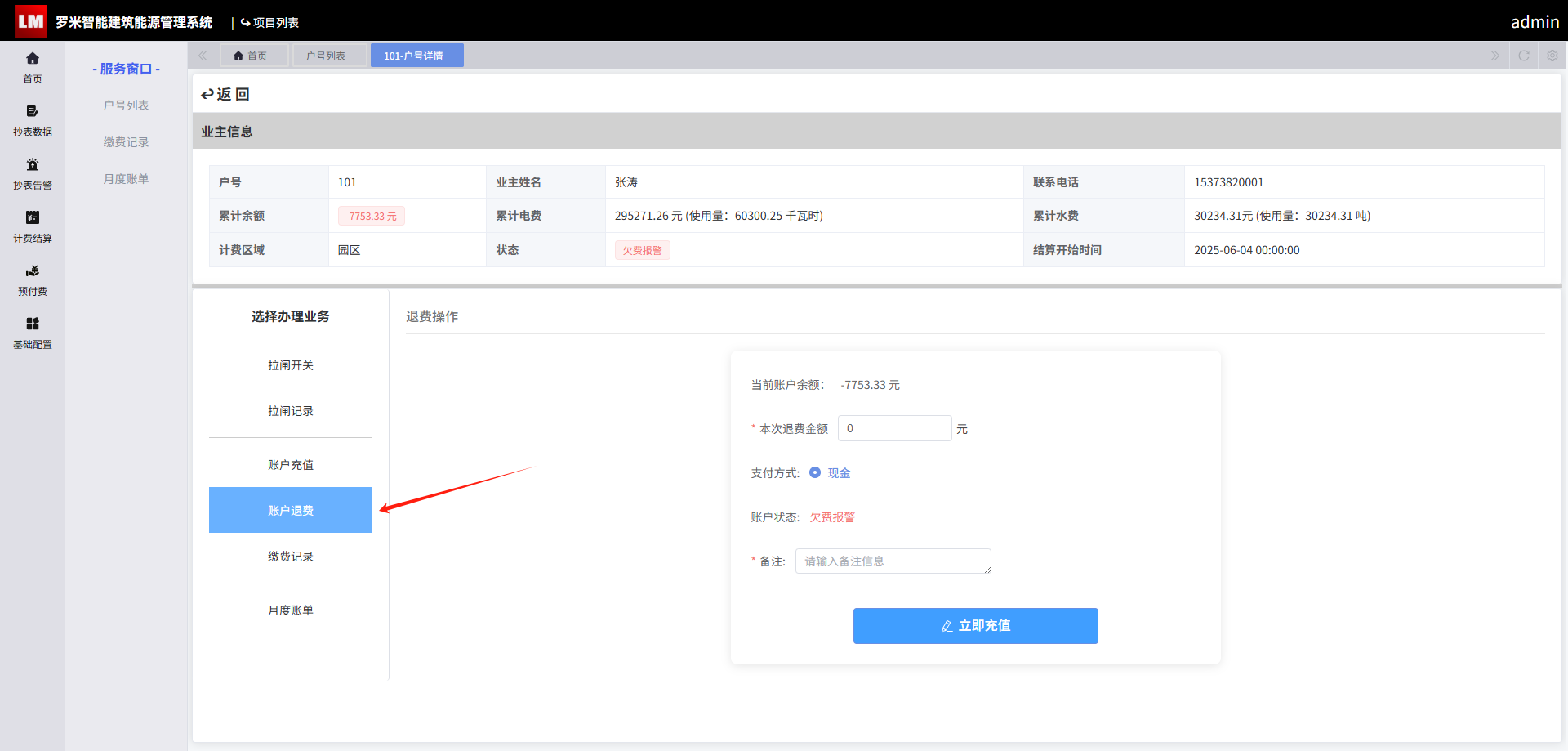1568x751 pixels.
Task: Click the 立即充值 button
Action: [976, 626]
